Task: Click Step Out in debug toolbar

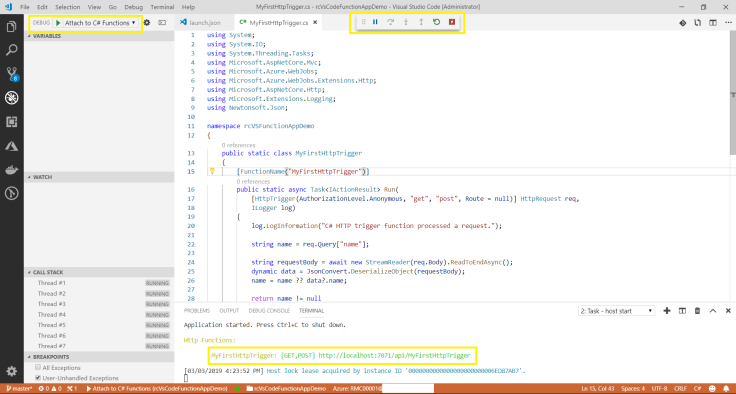Action: coord(421,22)
